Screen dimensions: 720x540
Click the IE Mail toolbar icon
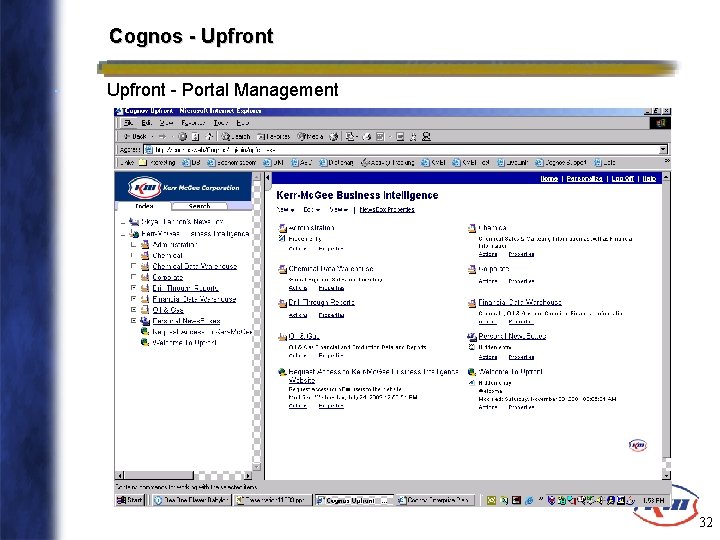tap(351, 136)
